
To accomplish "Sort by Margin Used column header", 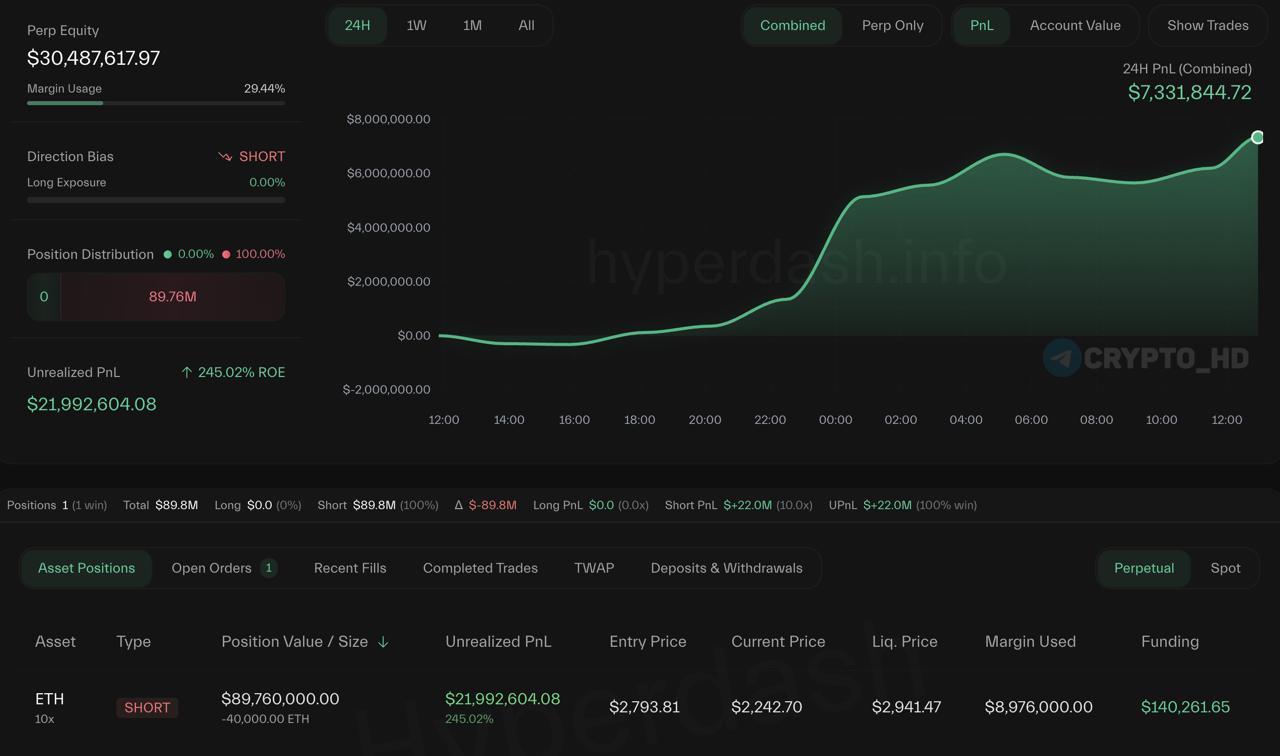I will pos(1030,642).
